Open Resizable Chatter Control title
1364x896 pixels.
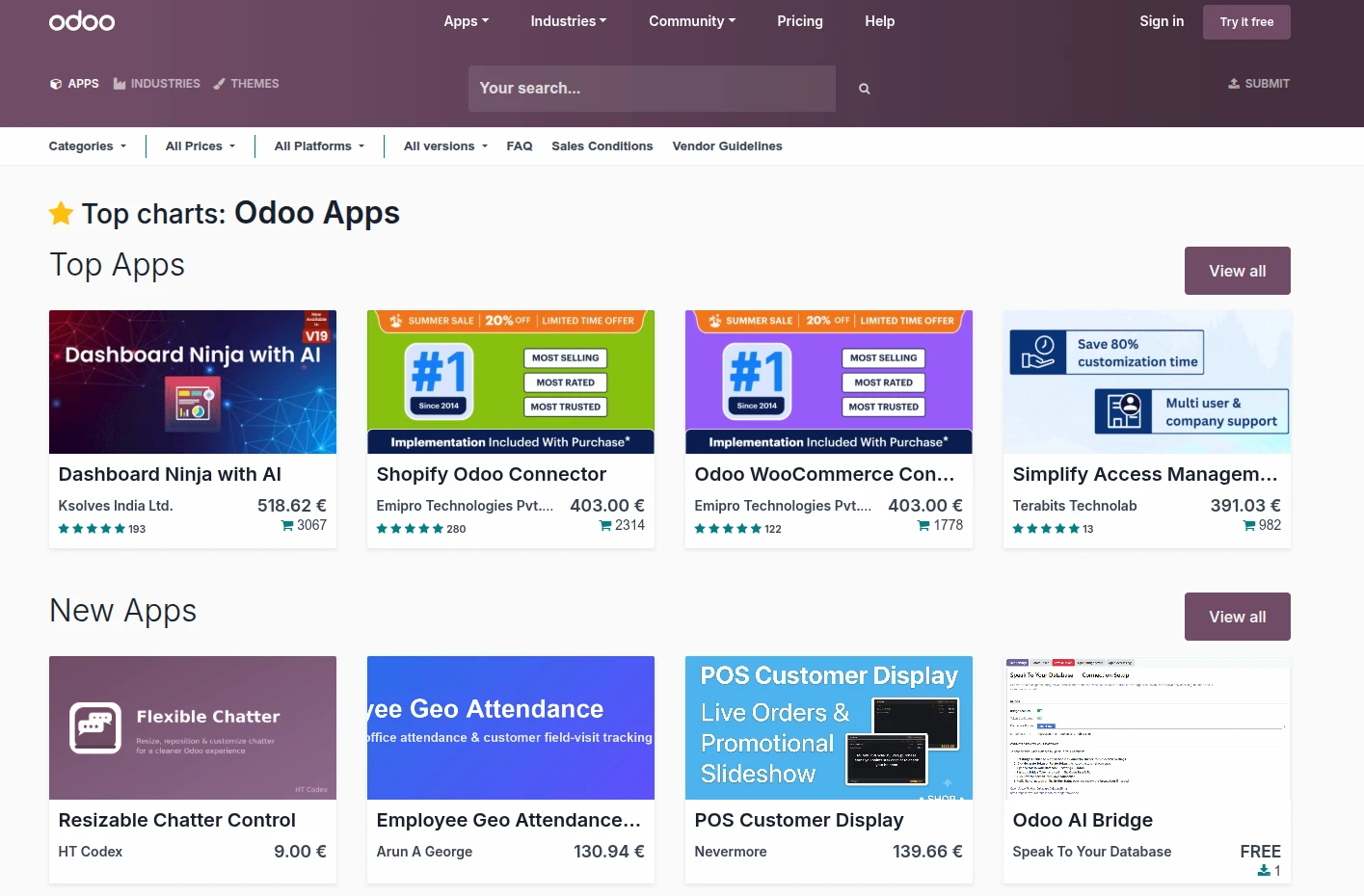pyautogui.click(x=177, y=820)
